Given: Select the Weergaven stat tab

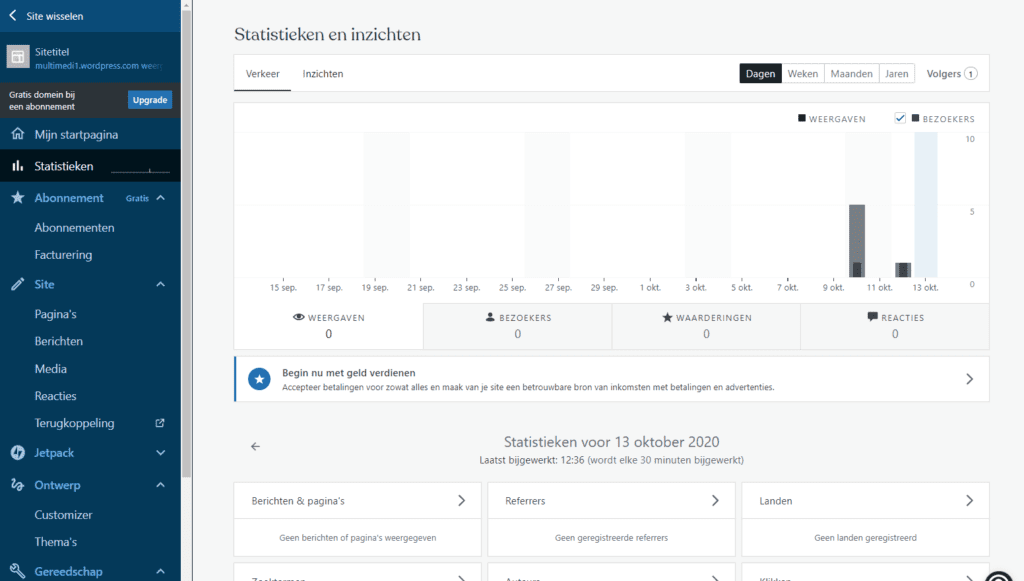Looking at the screenshot, I should 328,326.
